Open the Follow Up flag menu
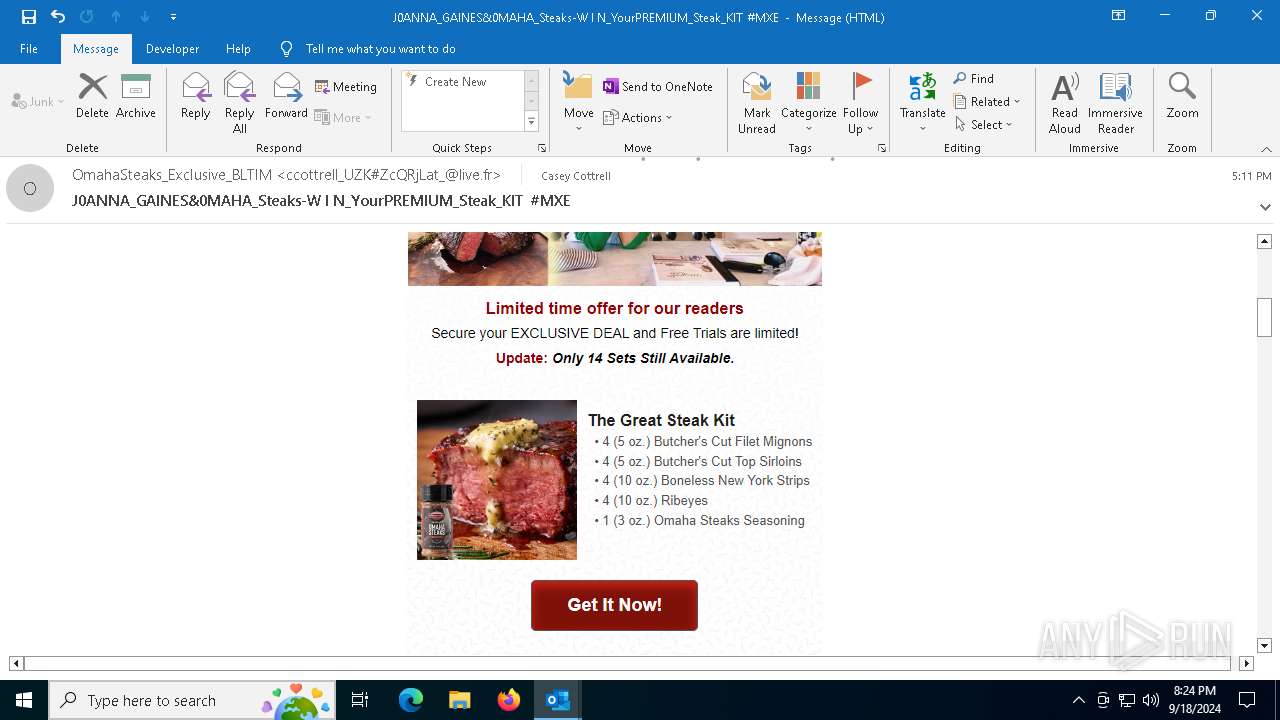This screenshot has height=720, width=1280. coord(860,103)
